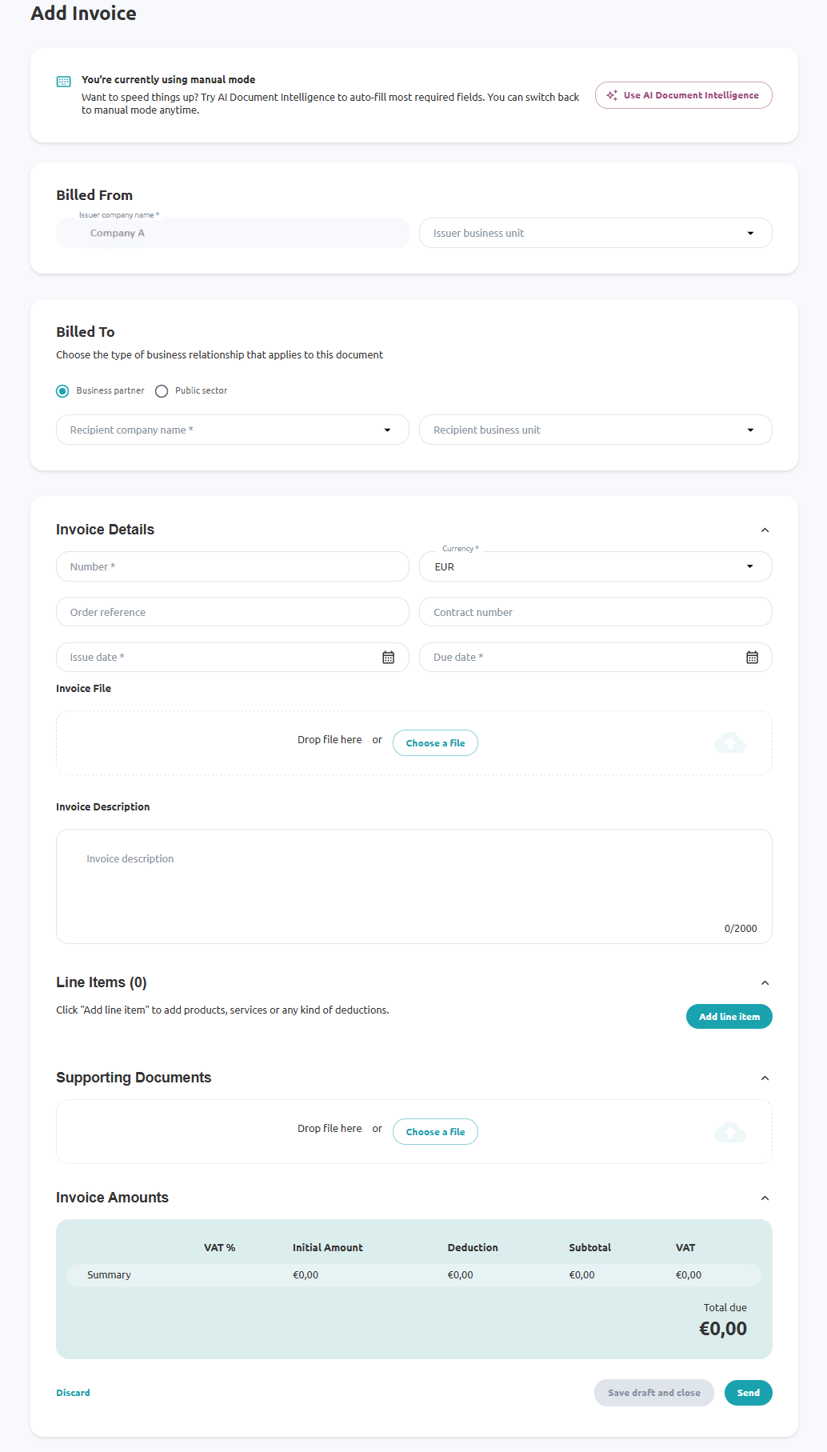Open the Recipient company name dropdown
Screen dimensions: 827x1452
coord(233,430)
